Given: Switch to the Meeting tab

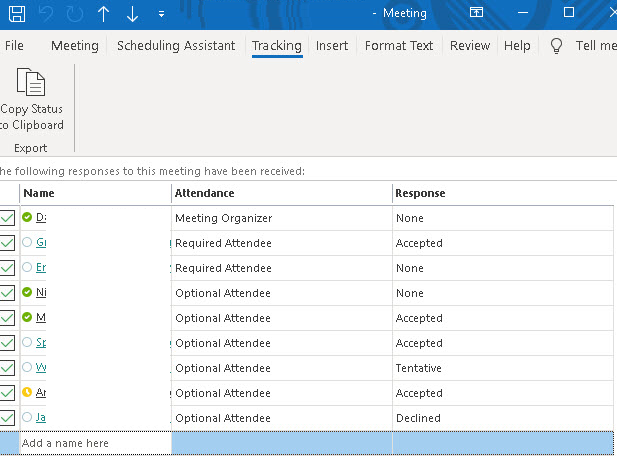Looking at the screenshot, I should [75, 46].
